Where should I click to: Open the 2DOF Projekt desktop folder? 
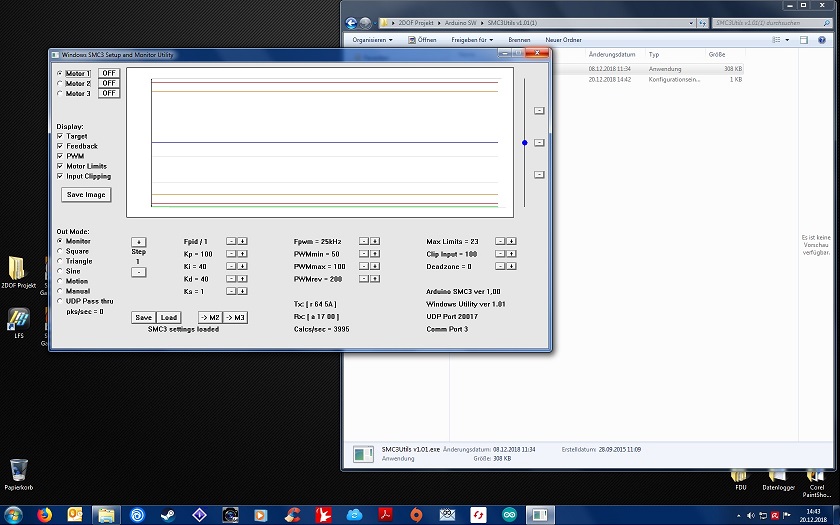pyautogui.click(x=17, y=272)
